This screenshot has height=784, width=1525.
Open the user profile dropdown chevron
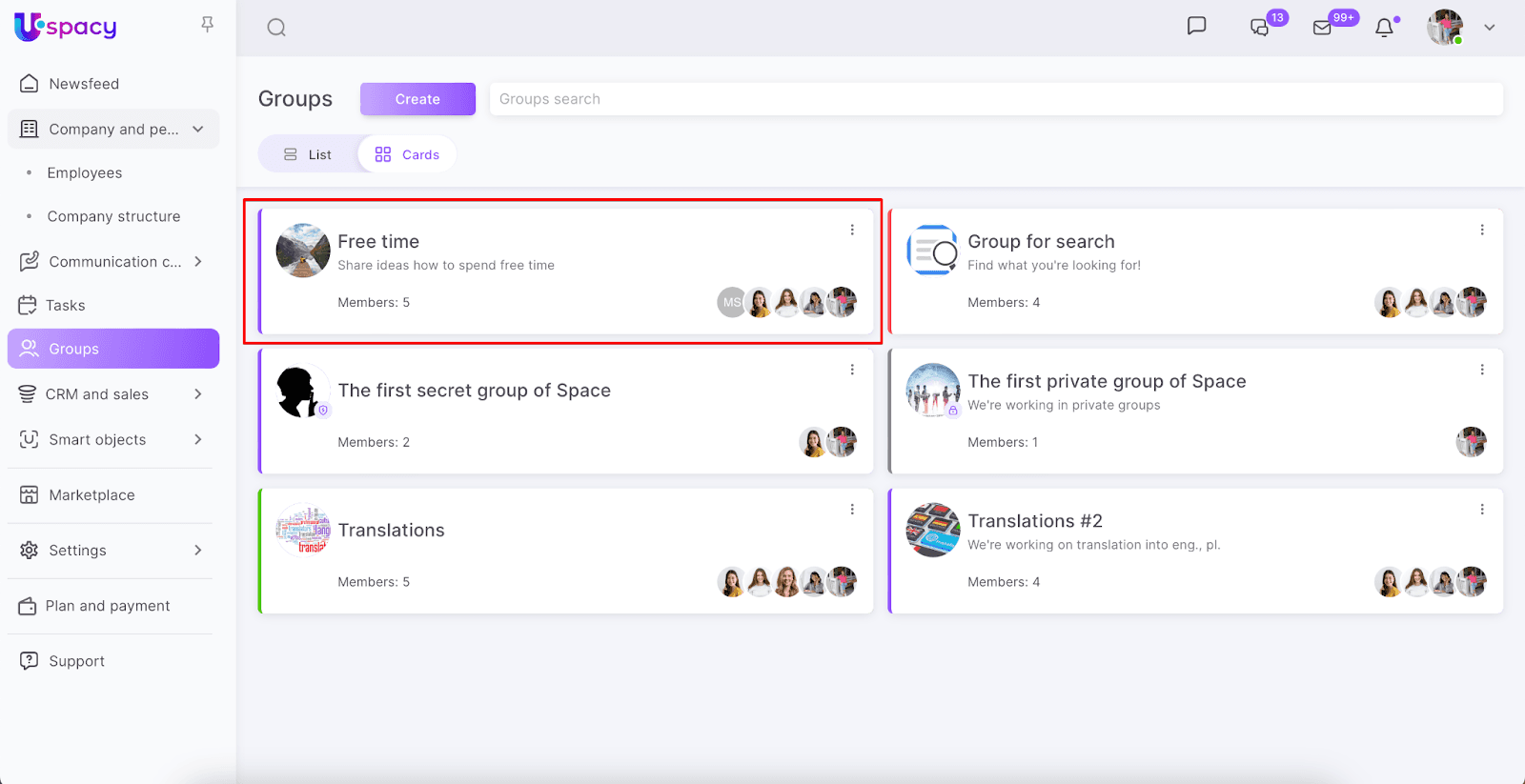pos(1489,28)
